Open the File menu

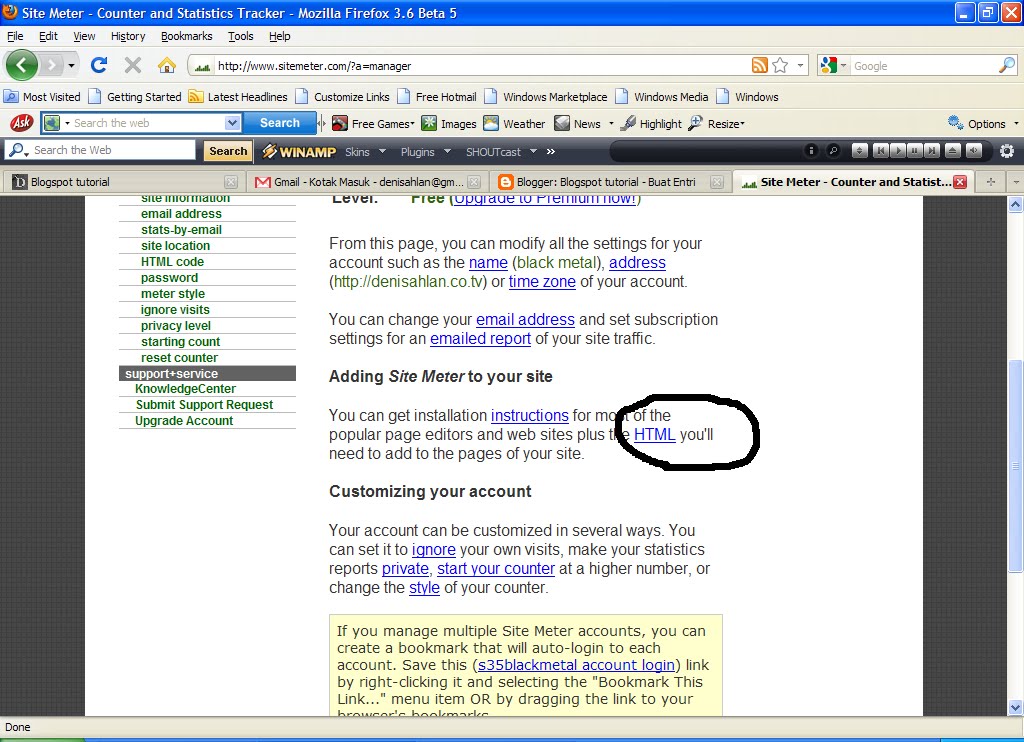pos(15,36)
